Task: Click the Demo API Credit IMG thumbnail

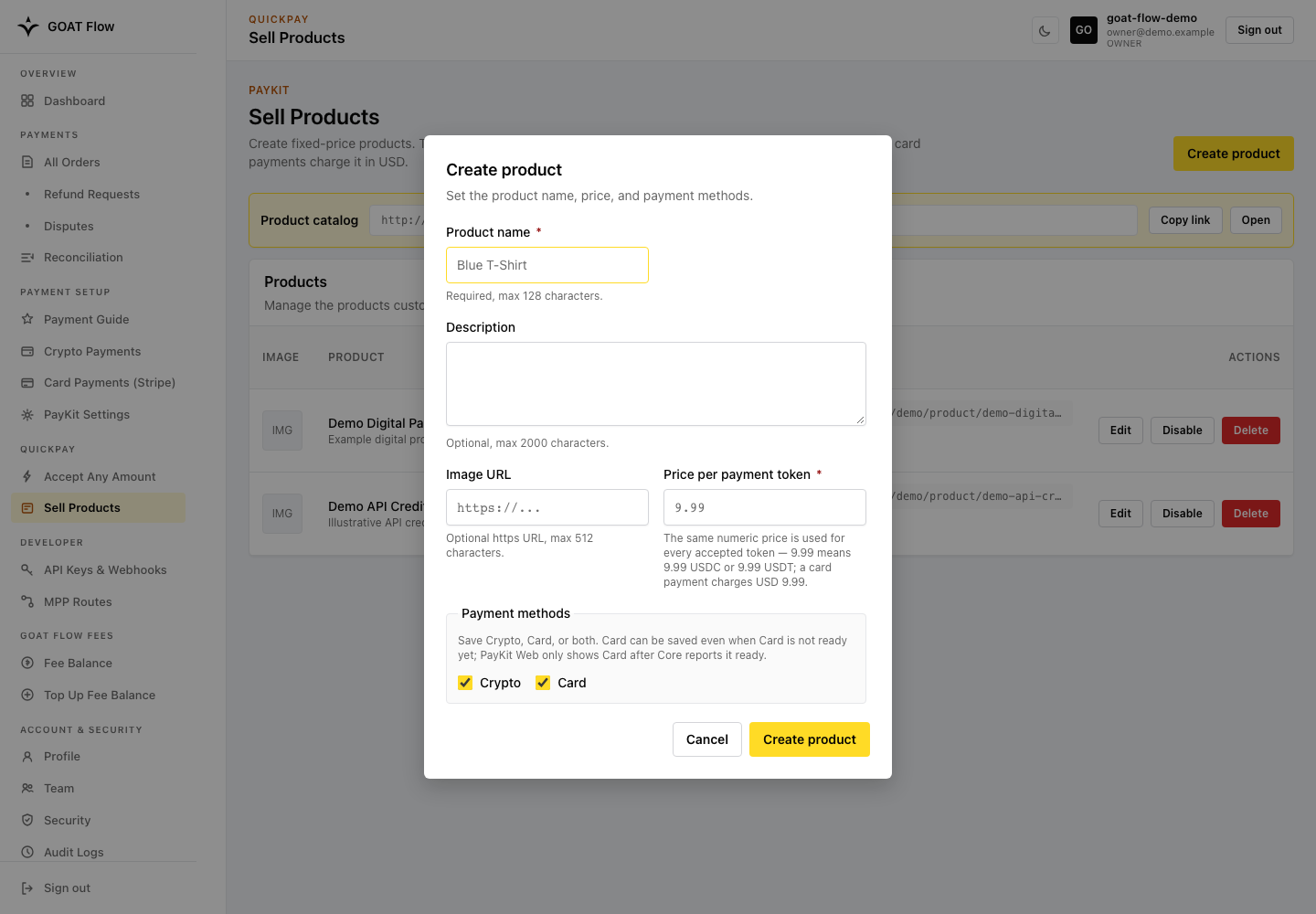Action: click(282, 514)
